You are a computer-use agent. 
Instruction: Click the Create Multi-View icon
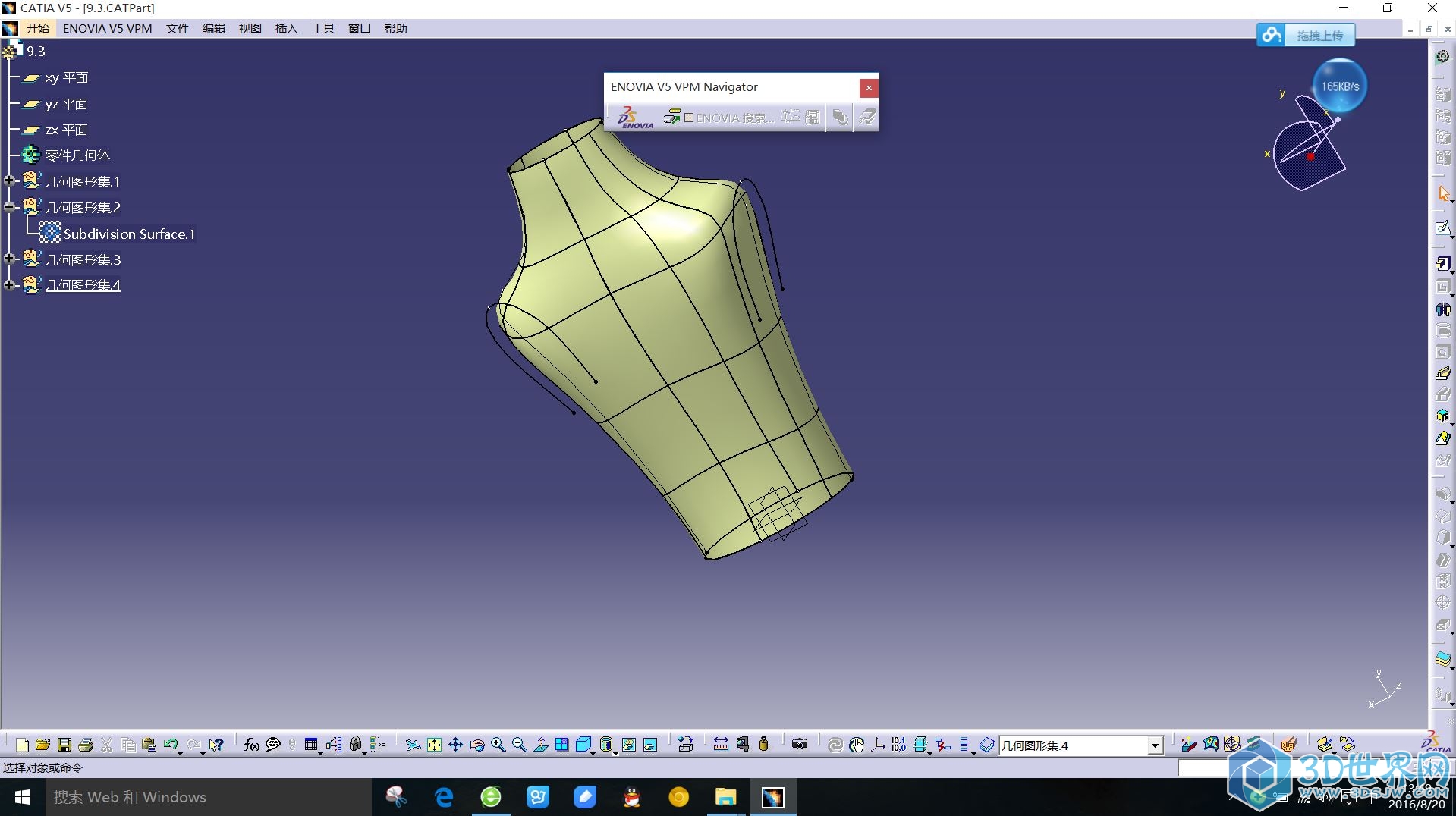pos(561,745)
